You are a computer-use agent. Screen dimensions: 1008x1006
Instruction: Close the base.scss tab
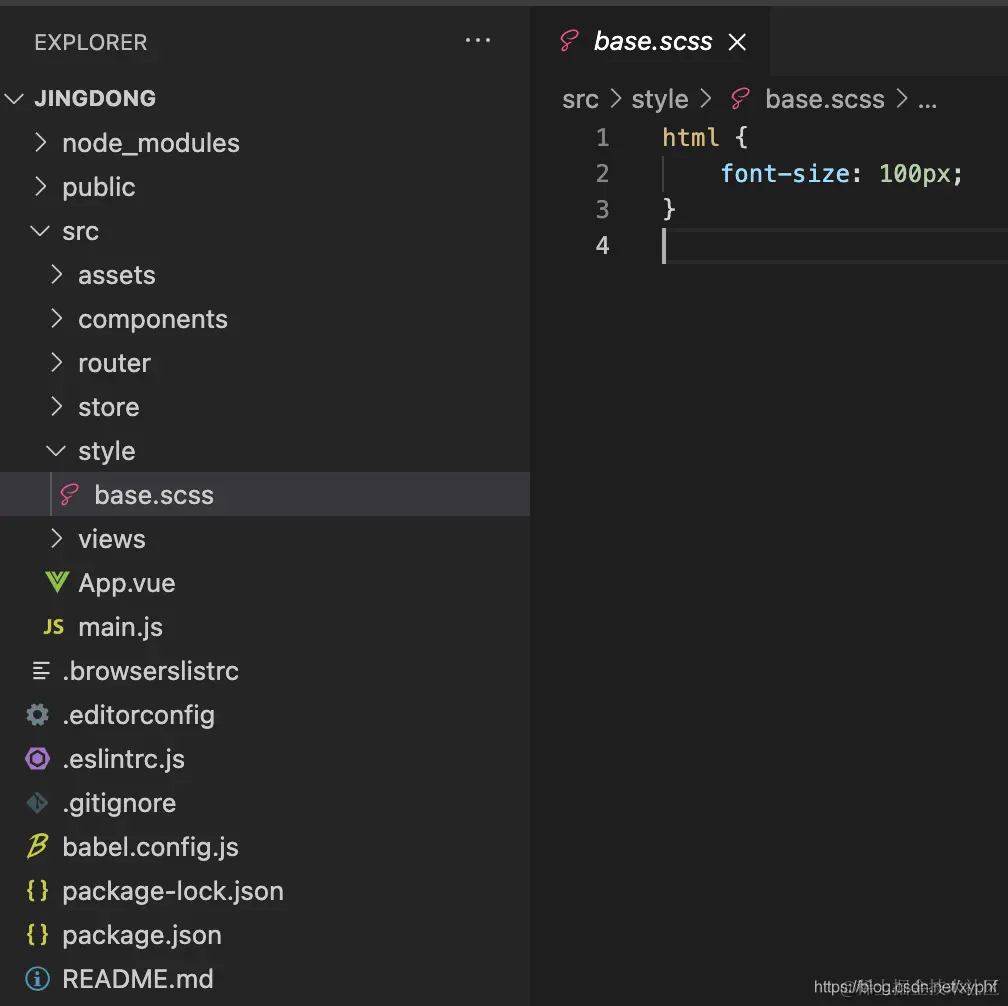coord(737,42)
